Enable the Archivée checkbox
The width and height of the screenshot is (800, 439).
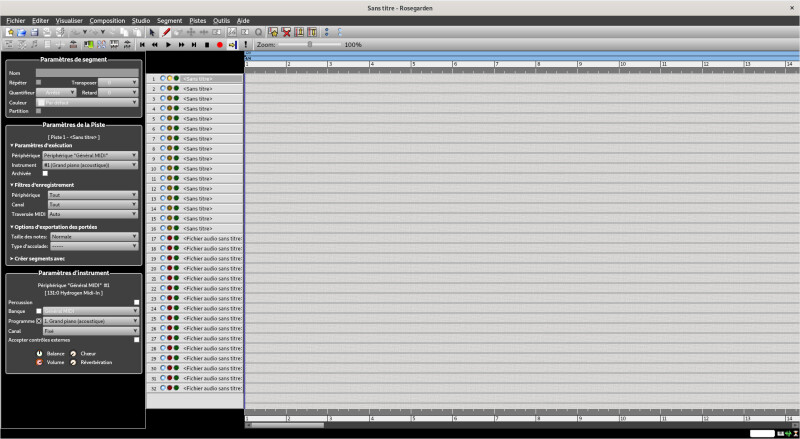tap(45, 174)
